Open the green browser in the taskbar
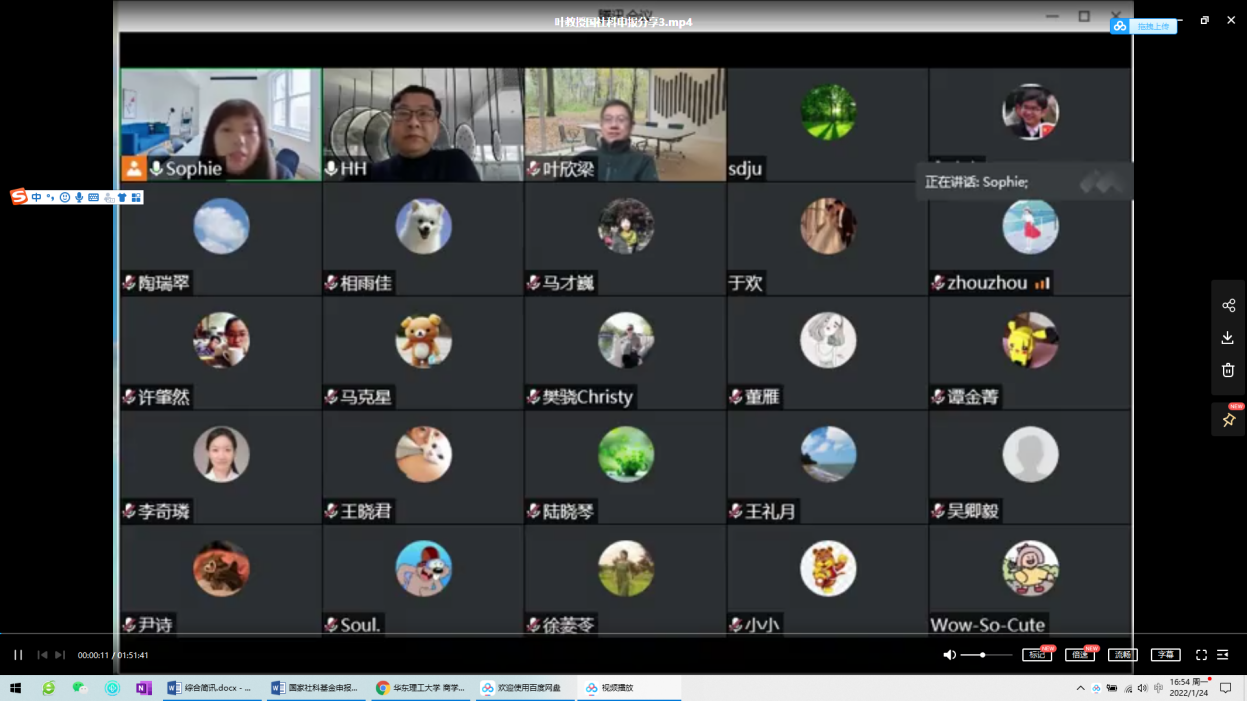Image resolution: width=1247 pixels, height=701 pixels. point(48,688)
